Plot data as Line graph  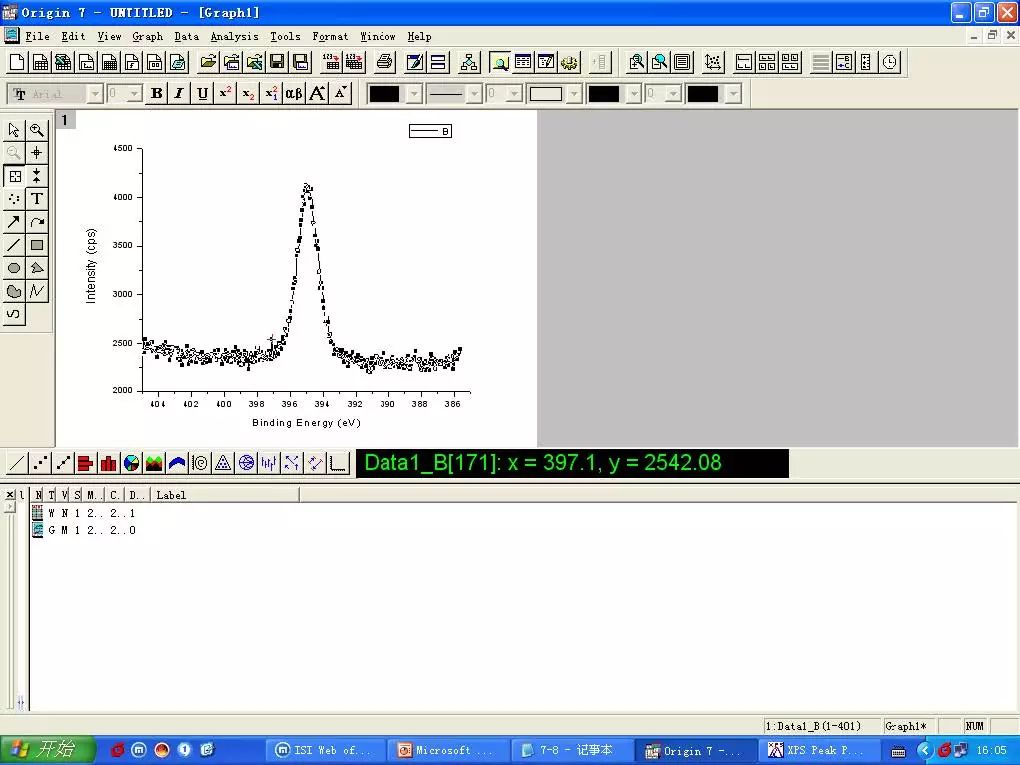click(x=17, y=463)
